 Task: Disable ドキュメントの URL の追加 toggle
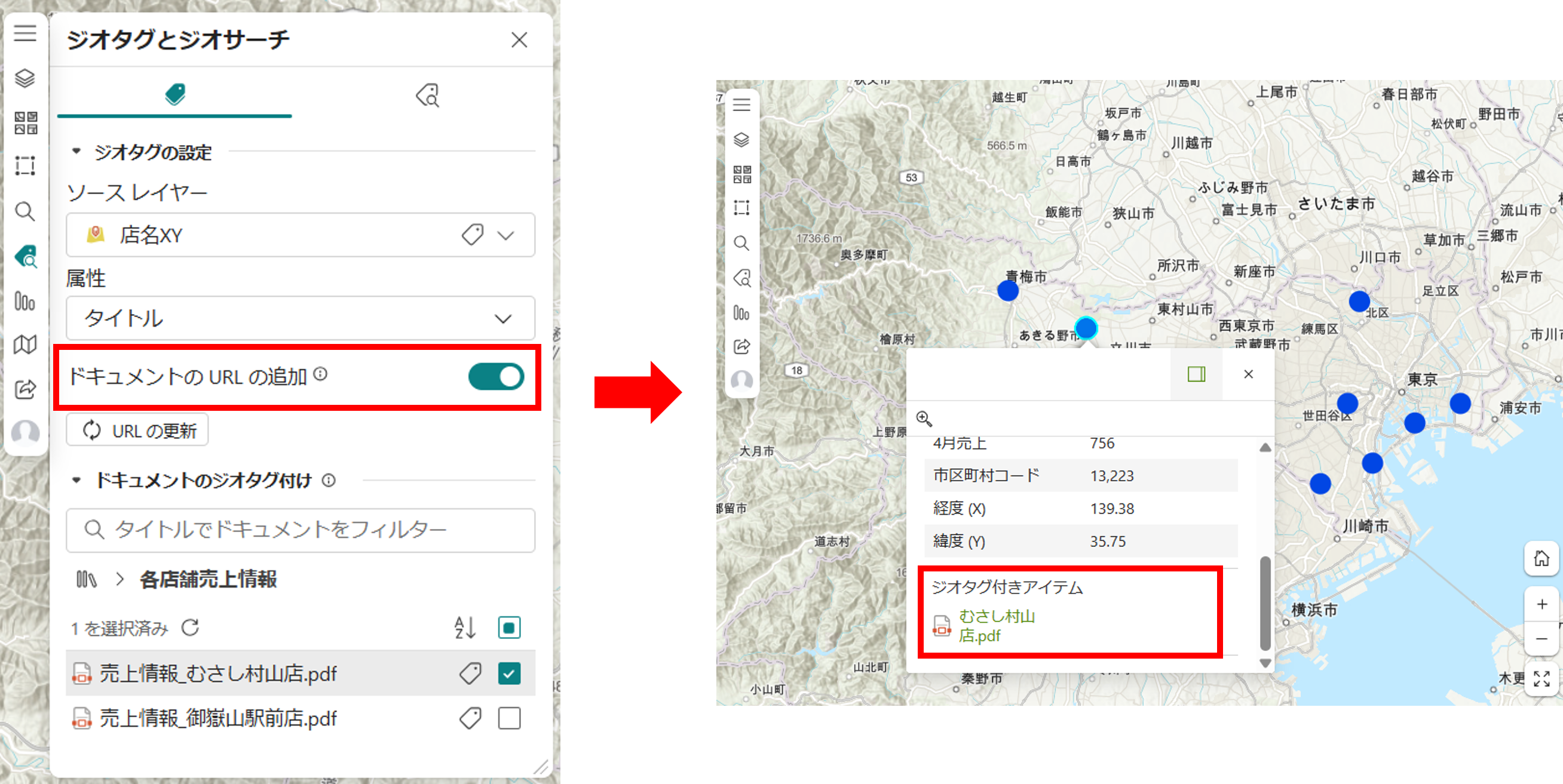click(x=496, y=377)
